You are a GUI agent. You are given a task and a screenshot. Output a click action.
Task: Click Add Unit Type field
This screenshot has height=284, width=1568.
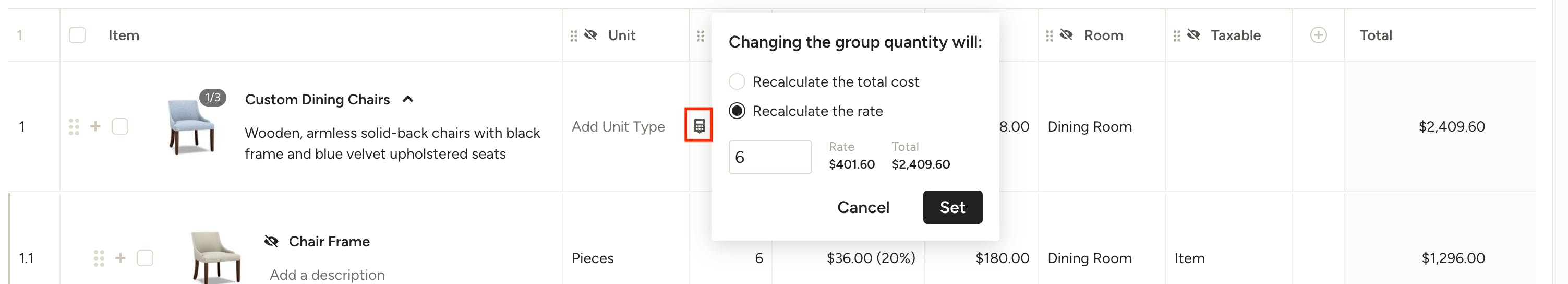tap(618, 127)
